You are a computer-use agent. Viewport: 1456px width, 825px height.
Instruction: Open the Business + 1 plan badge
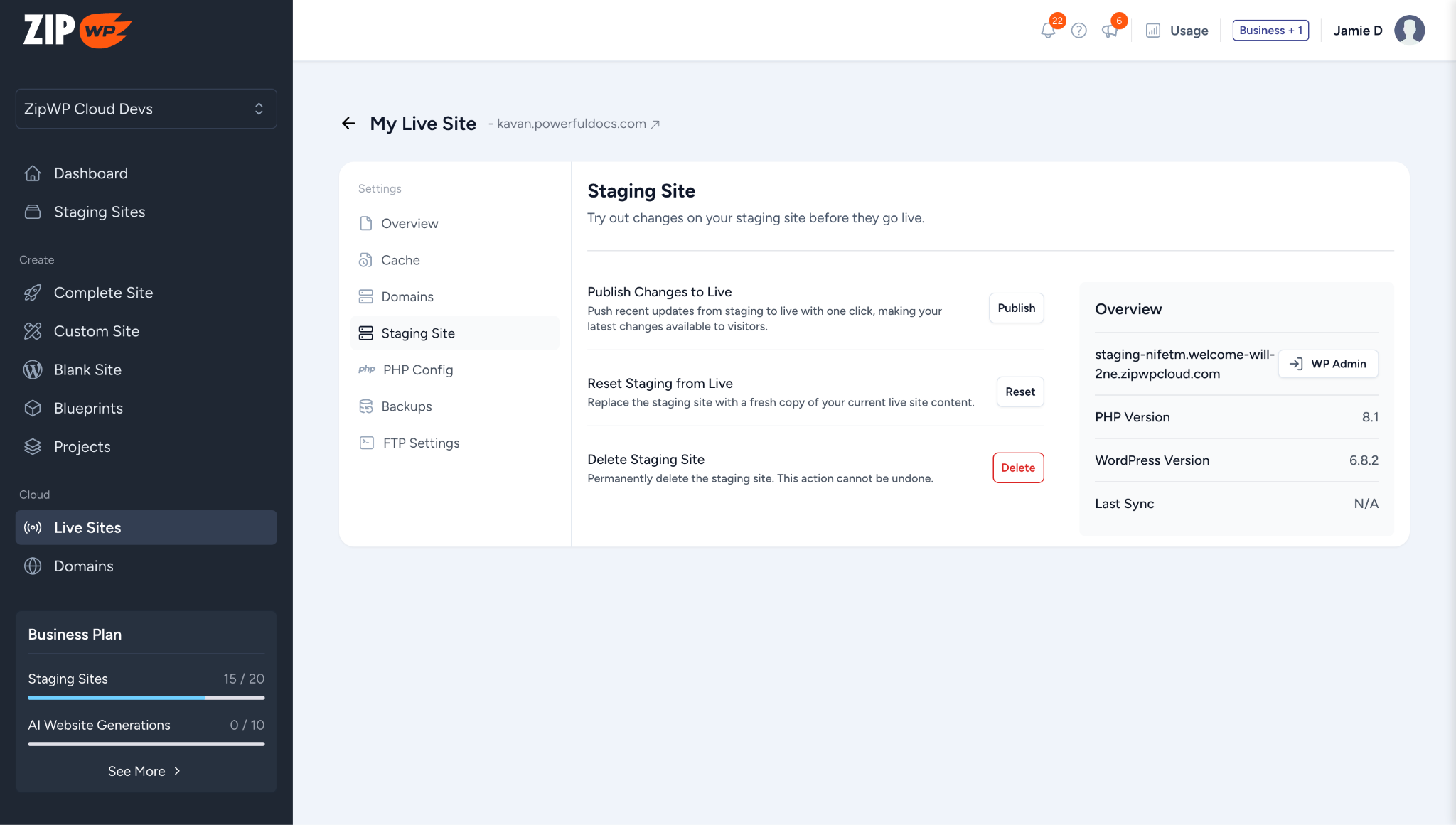[1270, 31]
